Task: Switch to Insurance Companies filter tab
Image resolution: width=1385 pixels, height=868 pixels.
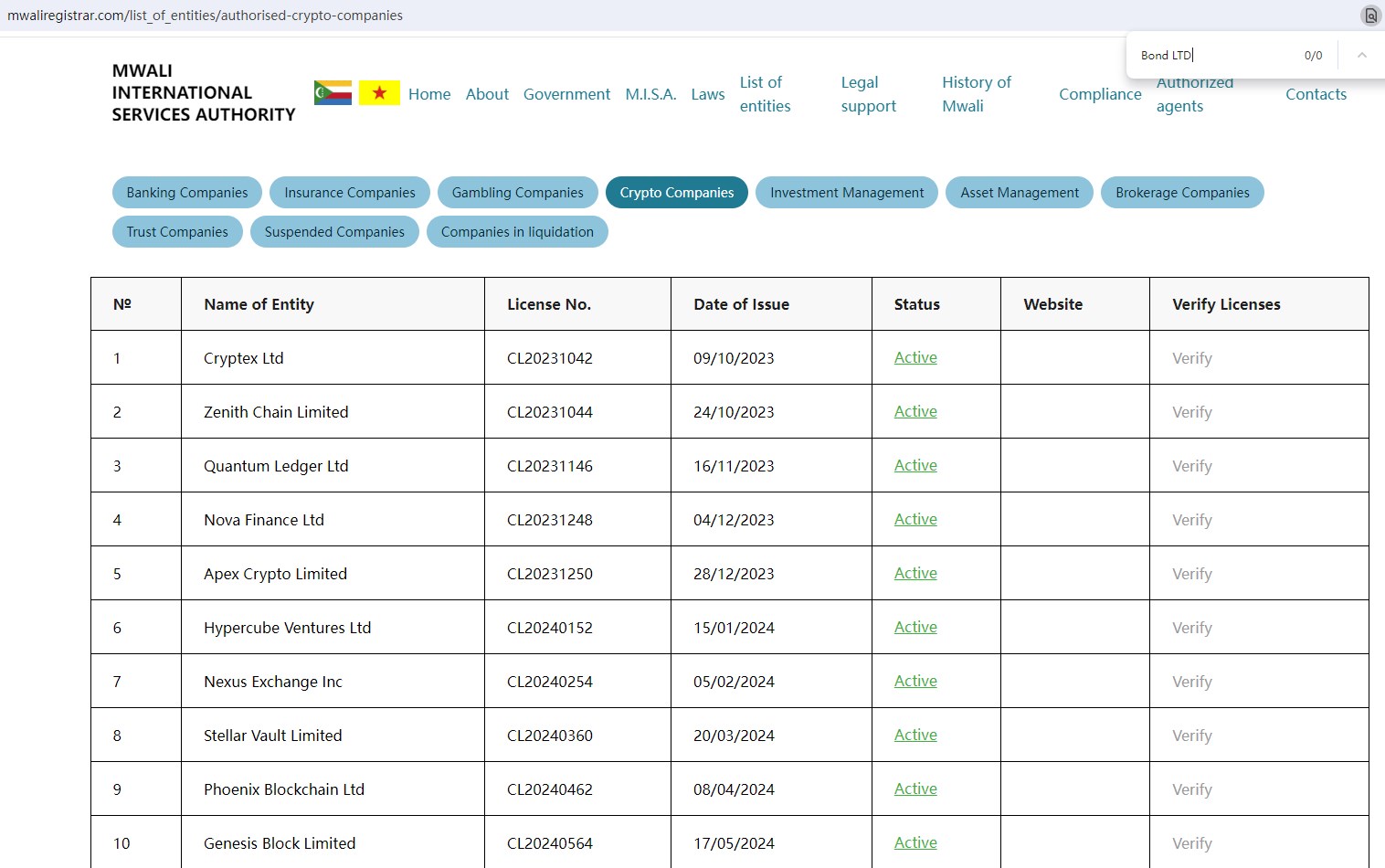Action: point(349,192)
